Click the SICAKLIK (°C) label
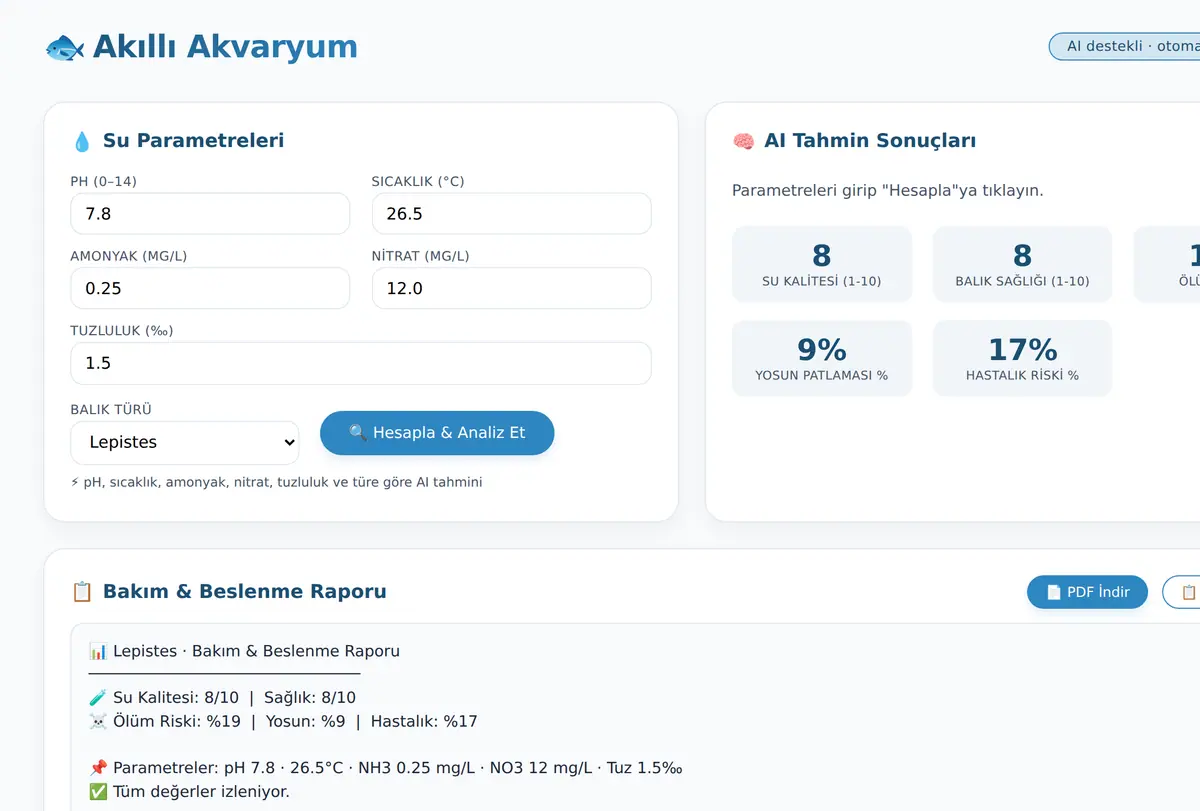Viewport: 1200px width, 811px height. point(418,181)
